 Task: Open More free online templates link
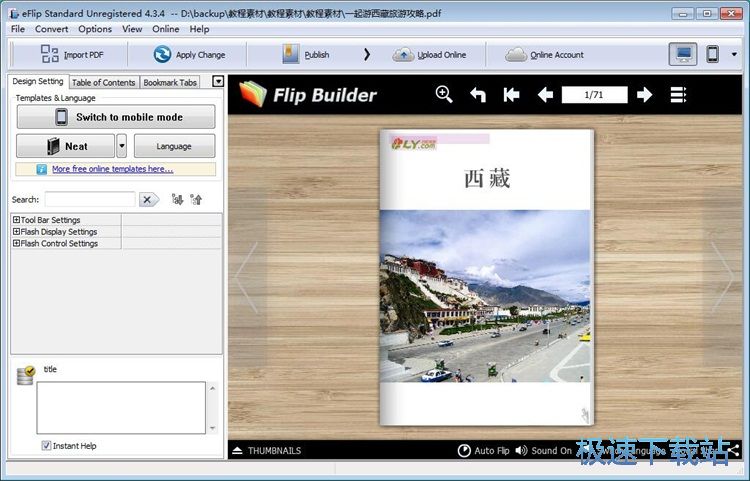click(x=112, y=170)
